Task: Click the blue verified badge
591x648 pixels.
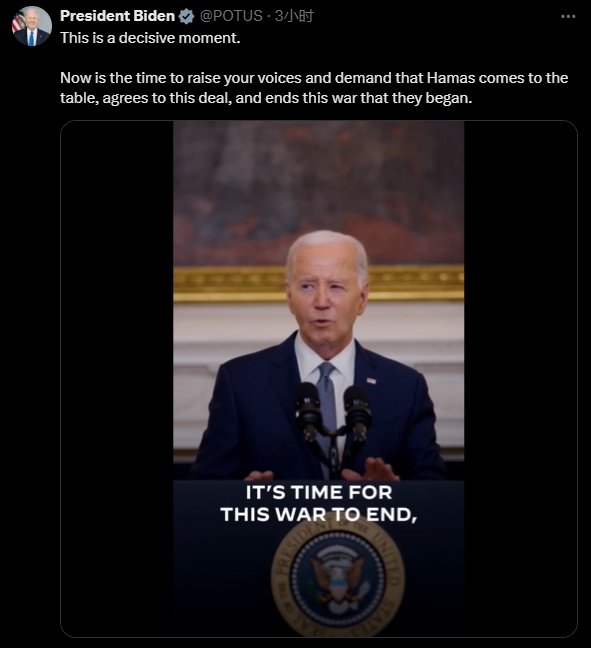Action: (x=186, y=17)
